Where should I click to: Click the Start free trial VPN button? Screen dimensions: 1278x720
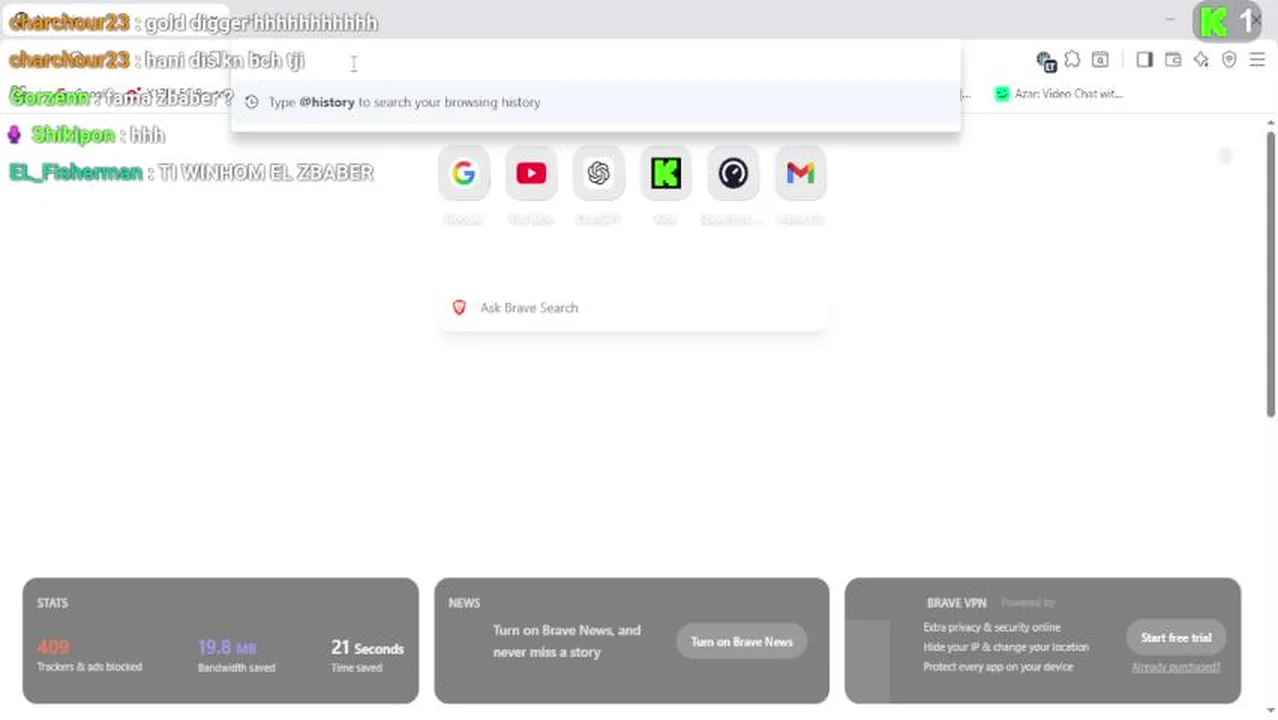tap(1176, 638)
